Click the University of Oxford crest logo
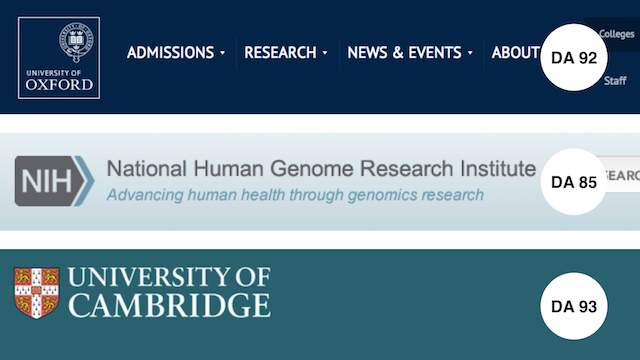 pyautogui.click(x=59, y=58)
